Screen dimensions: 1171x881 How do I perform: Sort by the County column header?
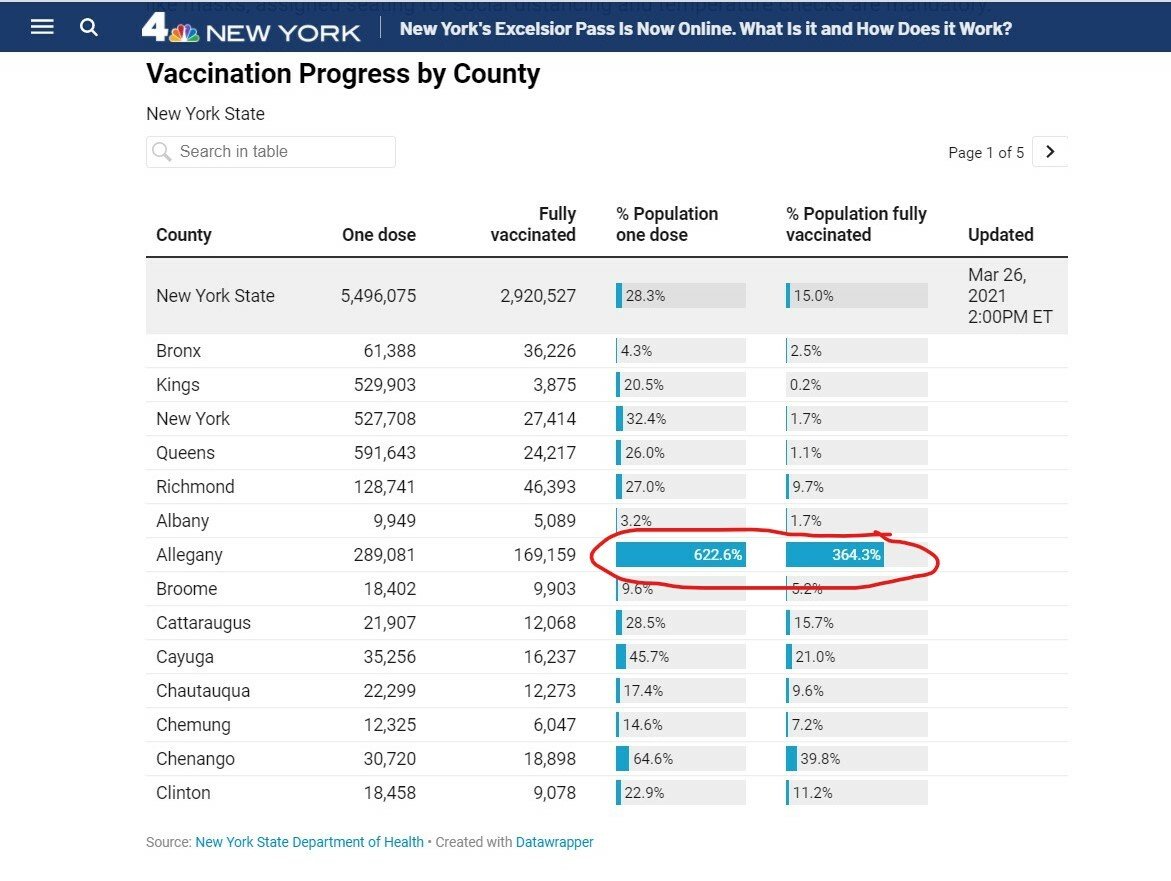[x=184, y=235]
